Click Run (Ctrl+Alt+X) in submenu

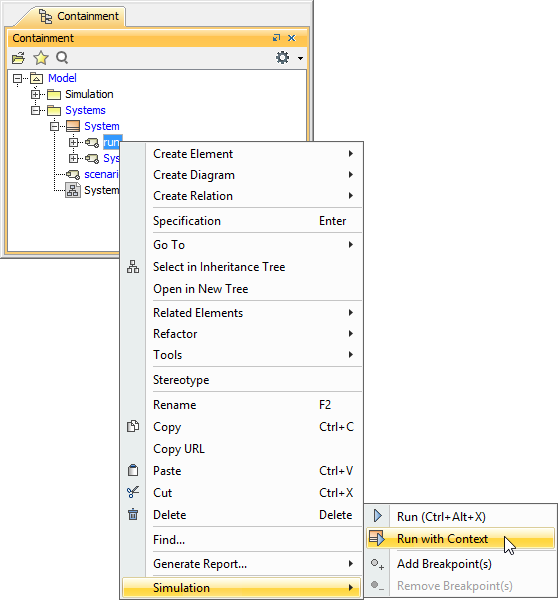460,517
